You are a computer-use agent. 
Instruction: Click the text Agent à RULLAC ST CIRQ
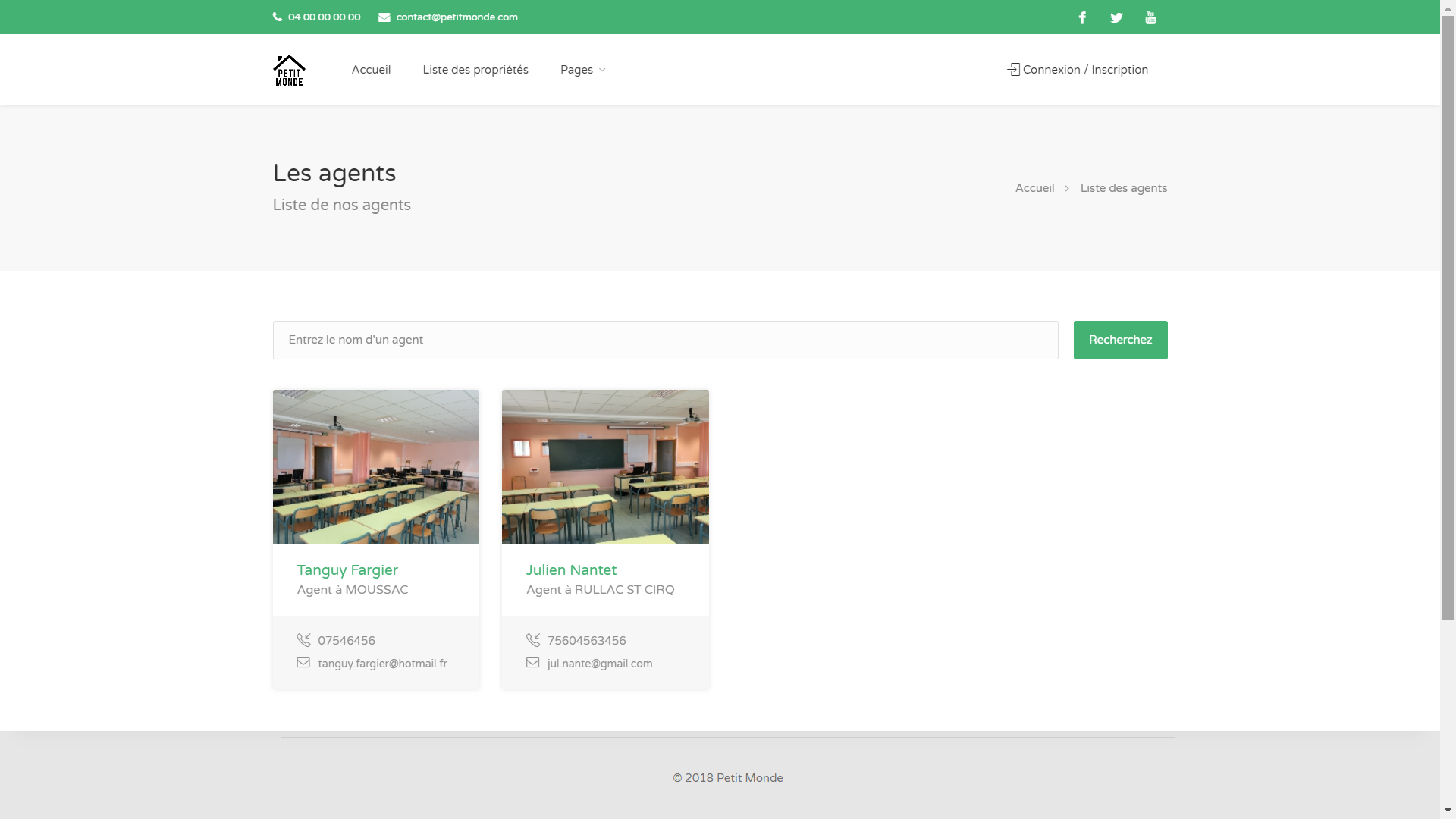click(x=600, y=590)
